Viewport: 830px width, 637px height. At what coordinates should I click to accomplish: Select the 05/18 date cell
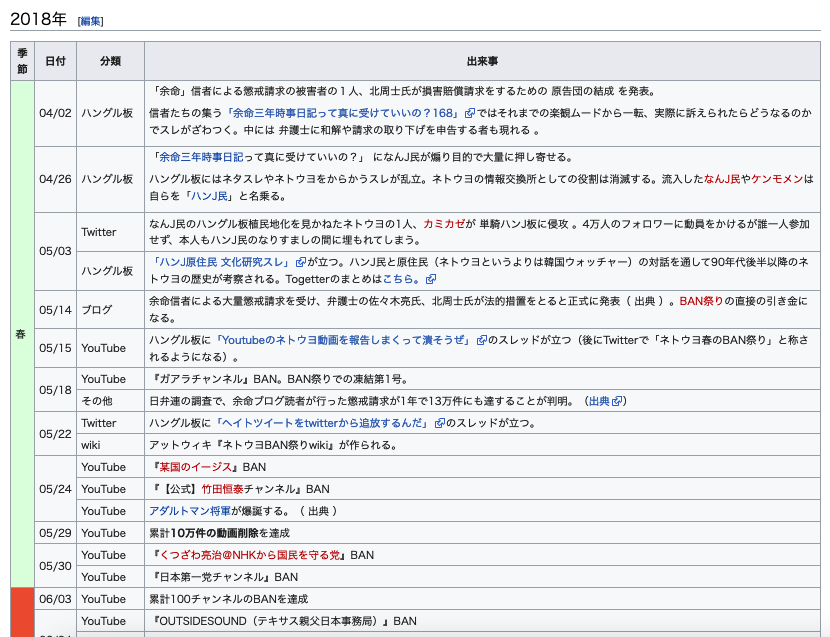tap(56, 390)
